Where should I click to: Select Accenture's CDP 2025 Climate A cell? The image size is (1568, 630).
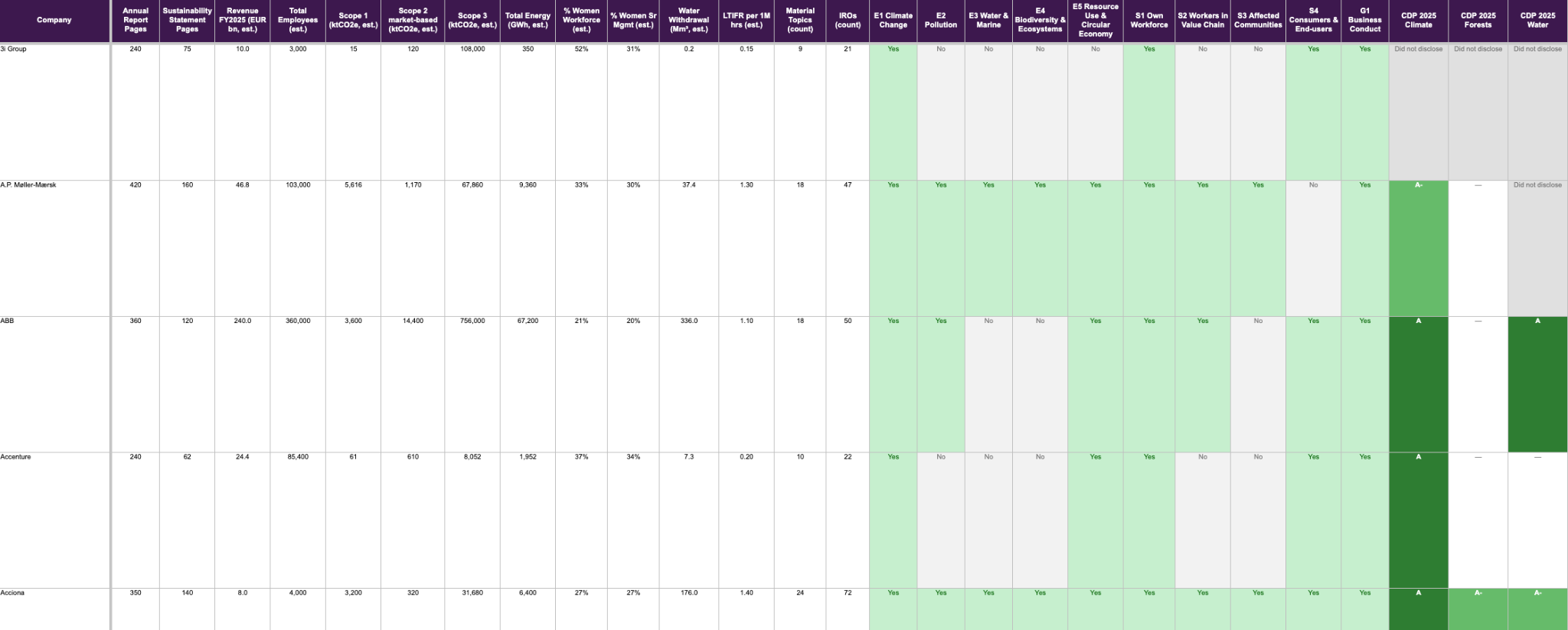pyautogui.click(x=1419, y=520)
